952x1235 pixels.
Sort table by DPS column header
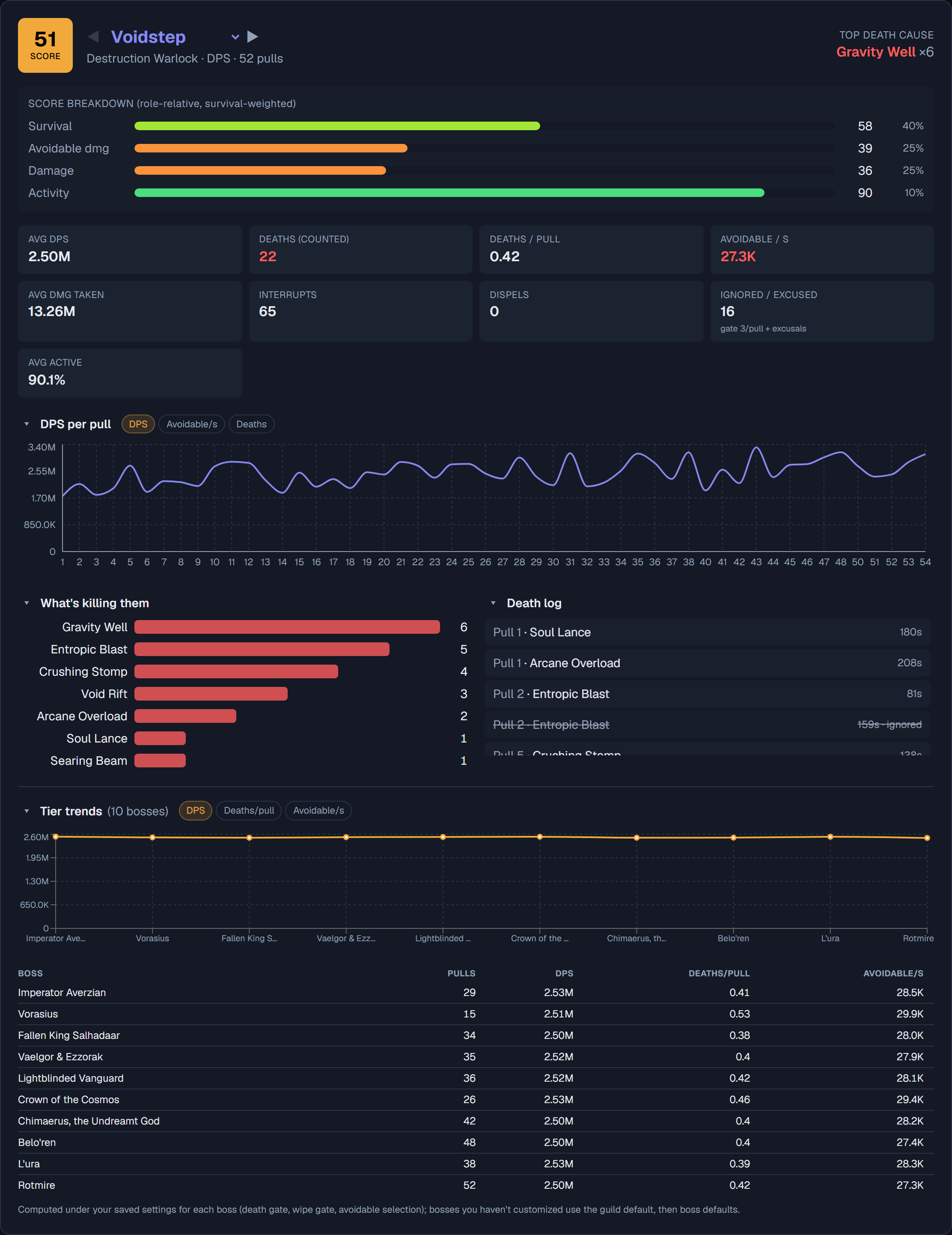tap(564, 973)
